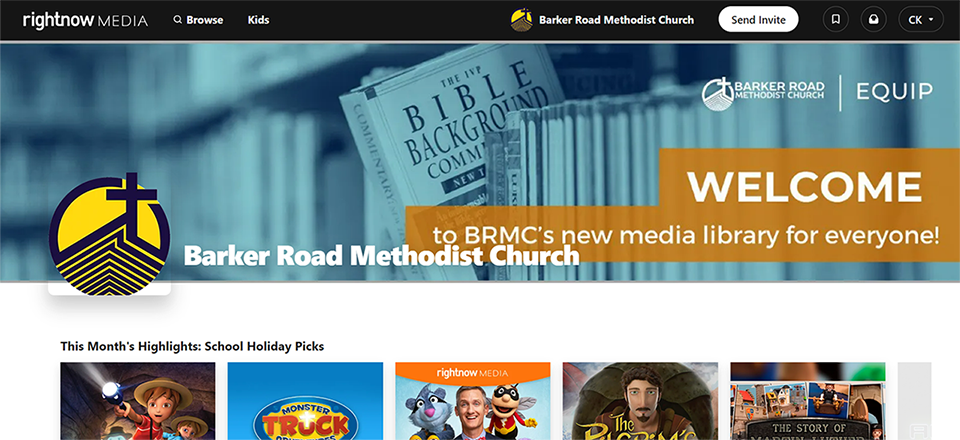Screen dimensions: 960x440
Task: Open The Pilgrim's Progress thumbnail
Action: pos(640,401)
